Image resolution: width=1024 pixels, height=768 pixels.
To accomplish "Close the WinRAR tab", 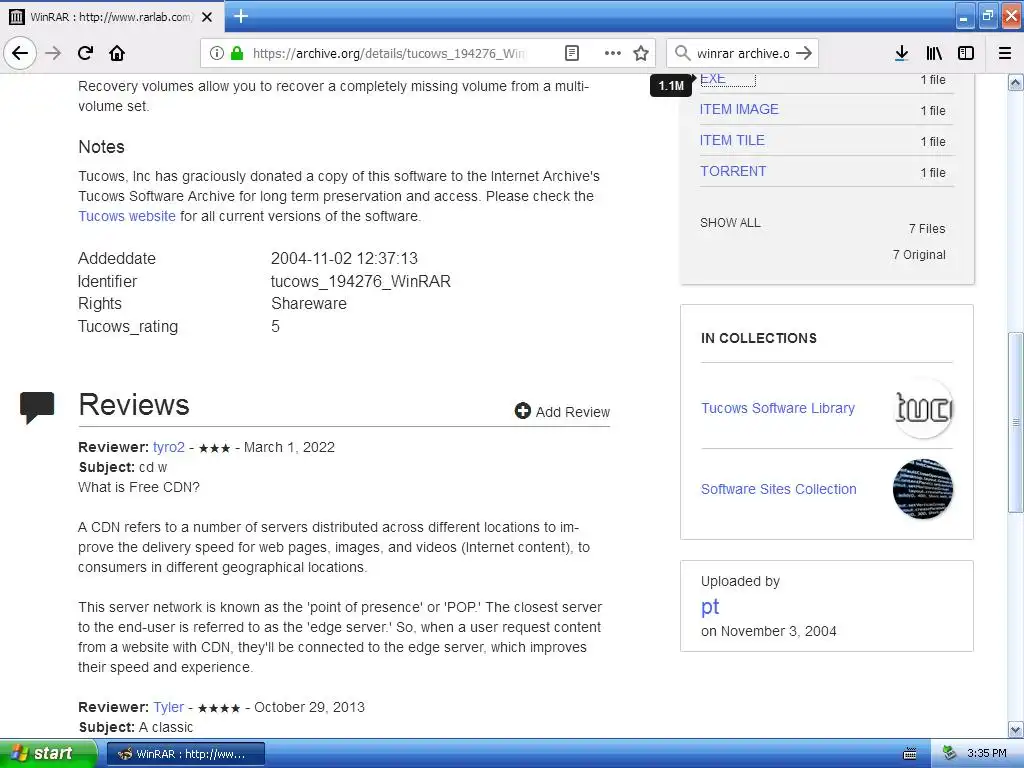I will point(207,17).
